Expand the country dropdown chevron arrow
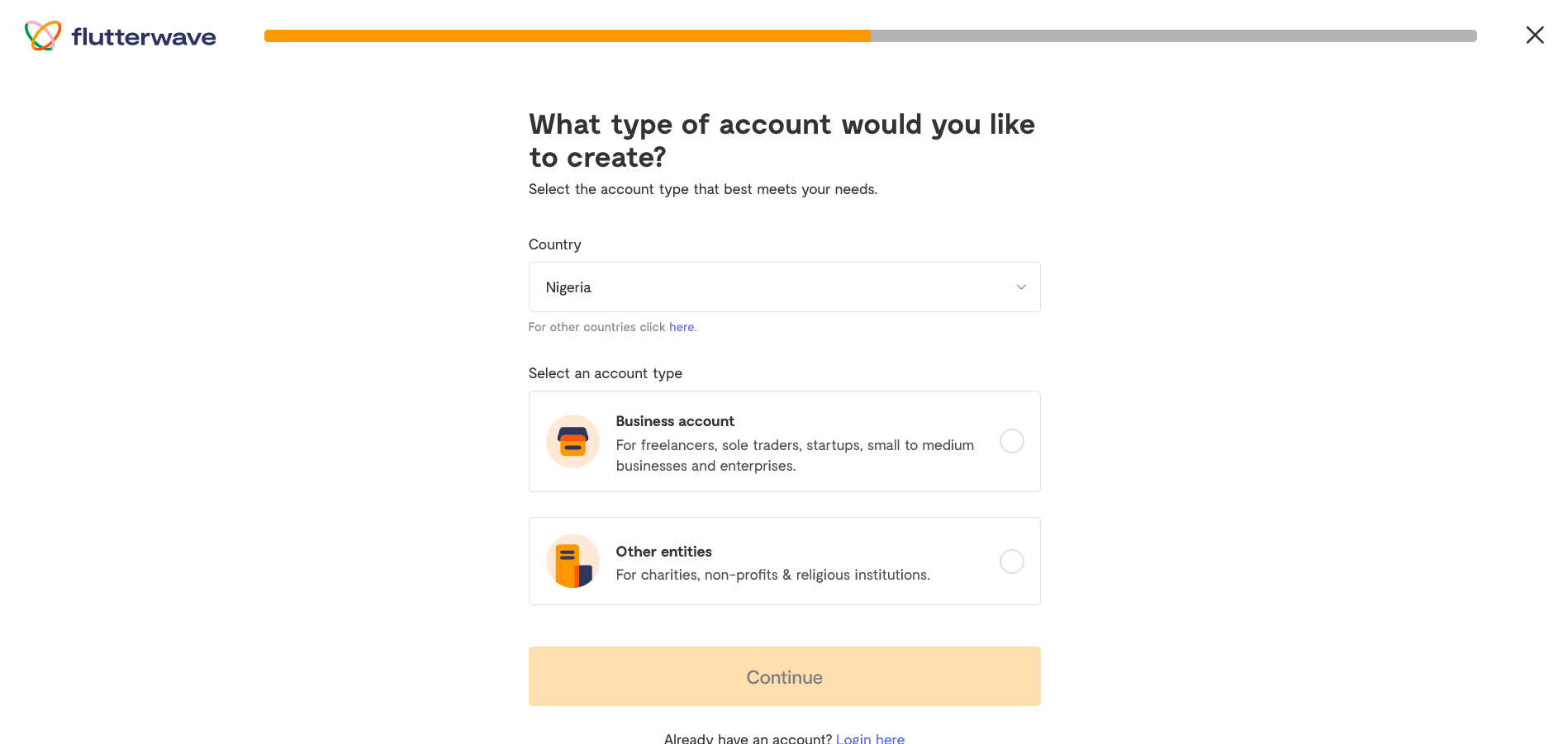The height and width of the screenshot is (744, 1568). (x=1021, y=287)
